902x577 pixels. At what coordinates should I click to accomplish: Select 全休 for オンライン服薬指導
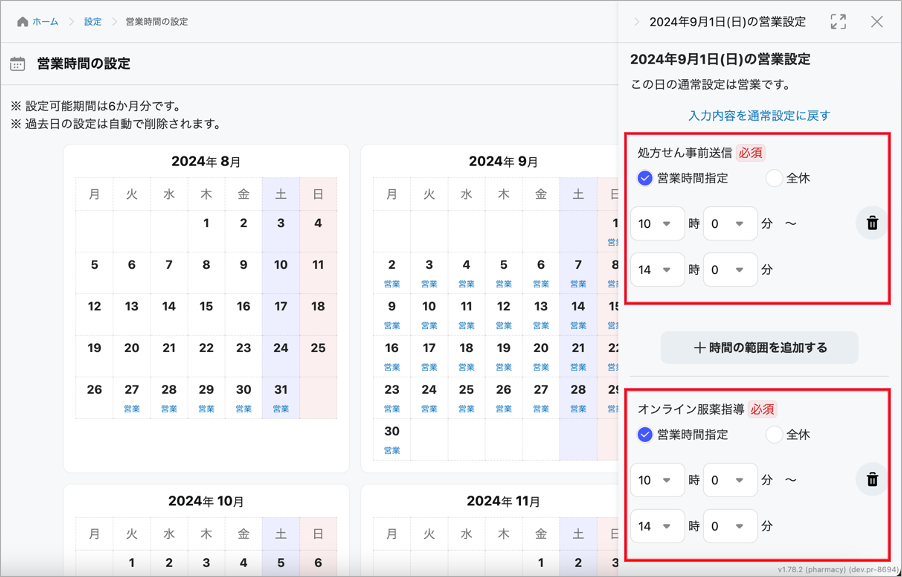pos(775,435)
